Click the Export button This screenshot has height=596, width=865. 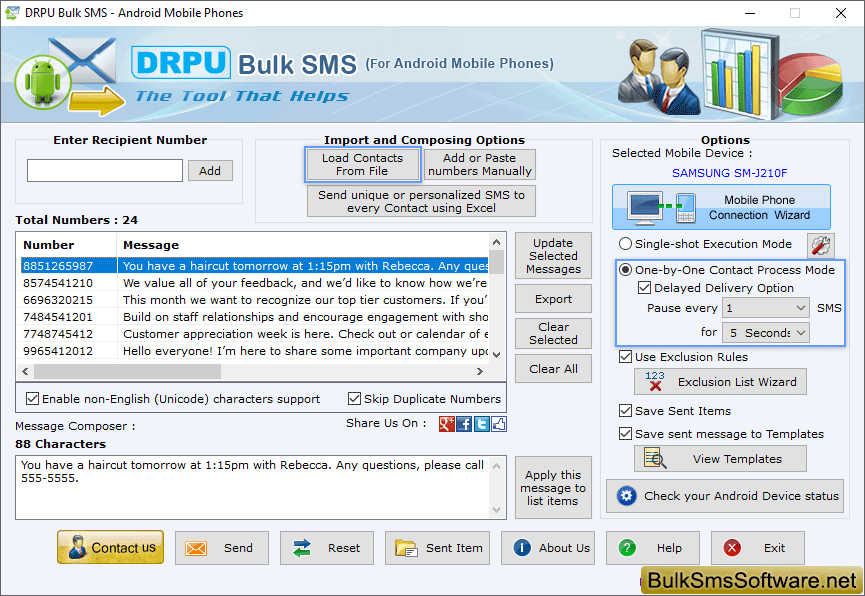[553, 299]
